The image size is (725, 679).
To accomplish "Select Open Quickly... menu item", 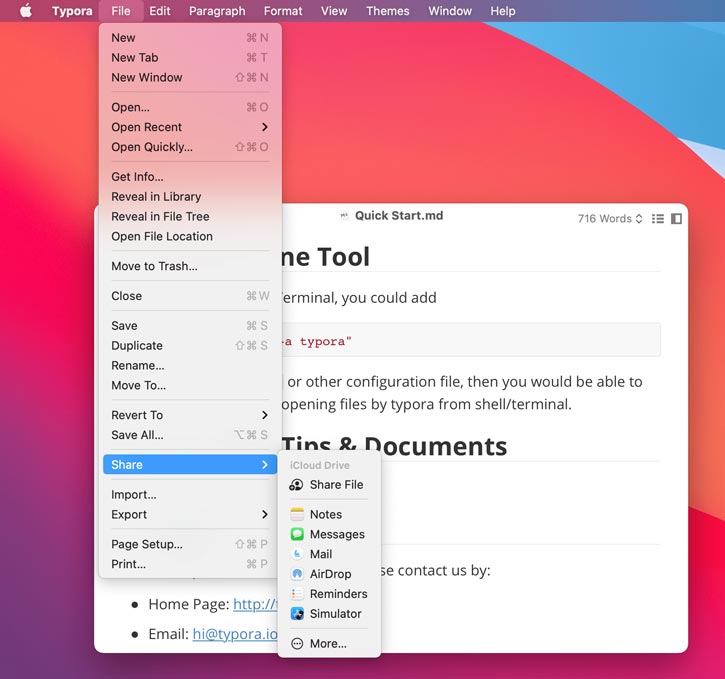I will click(x=190, y=147).
